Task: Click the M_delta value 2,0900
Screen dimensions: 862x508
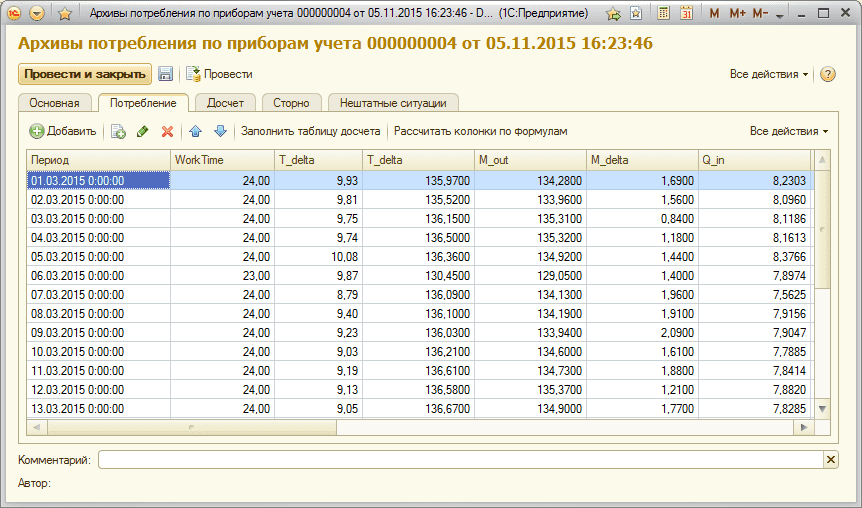Action: pyautogui.click(x=642, y=333)
